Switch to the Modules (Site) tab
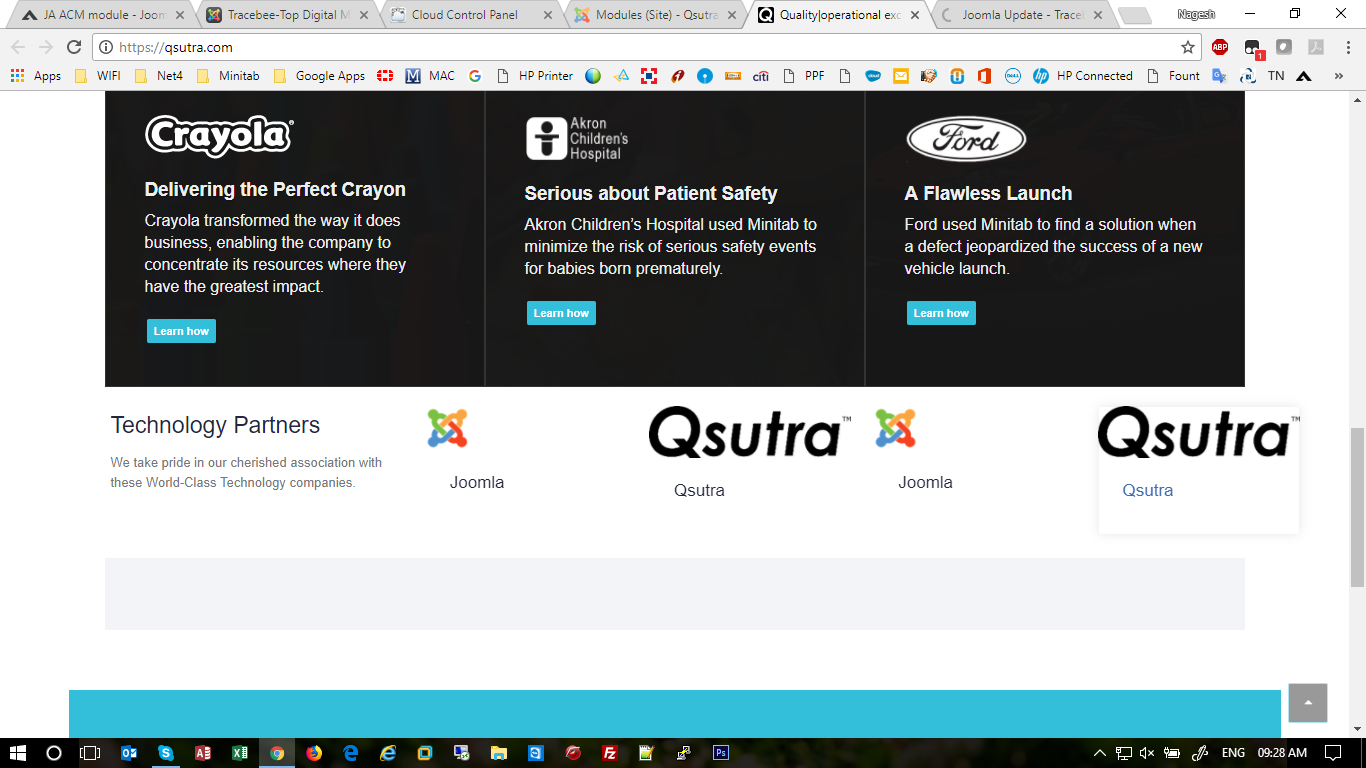The width and height of the screenshot is (1366, 768). click(x=655, y=15)
